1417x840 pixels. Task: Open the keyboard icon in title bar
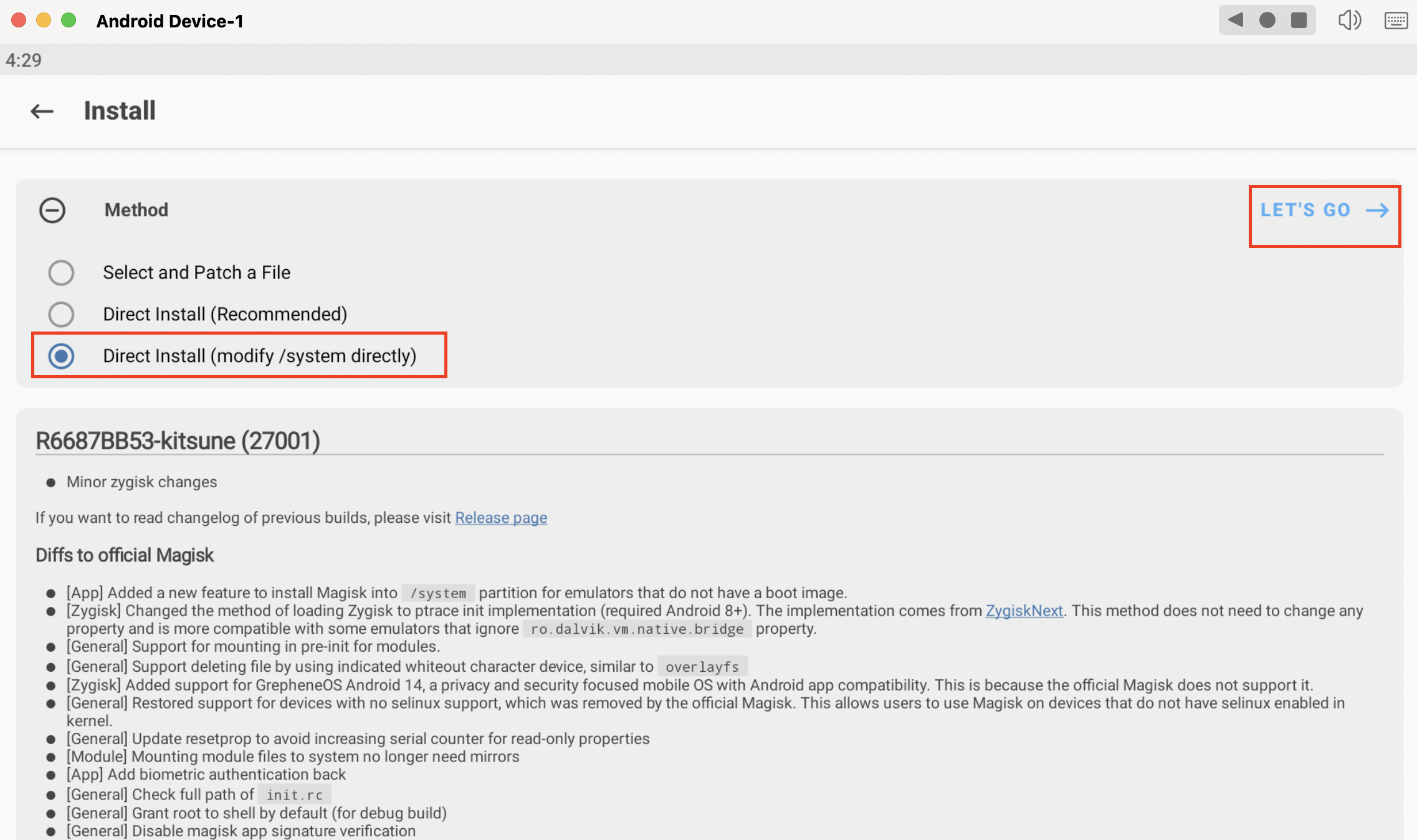(1395, 21)
